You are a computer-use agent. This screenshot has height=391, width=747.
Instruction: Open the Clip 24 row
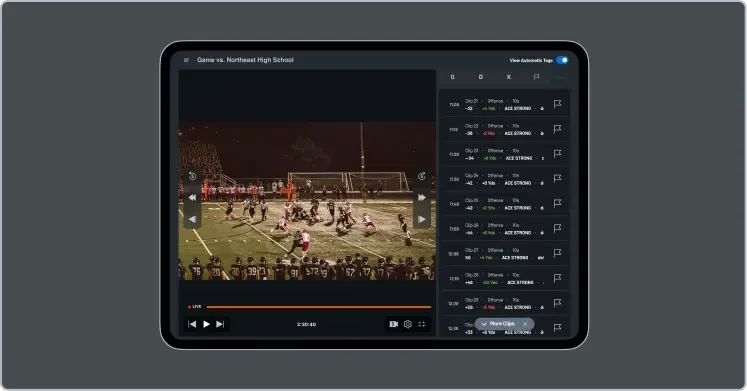click(505, 179)
